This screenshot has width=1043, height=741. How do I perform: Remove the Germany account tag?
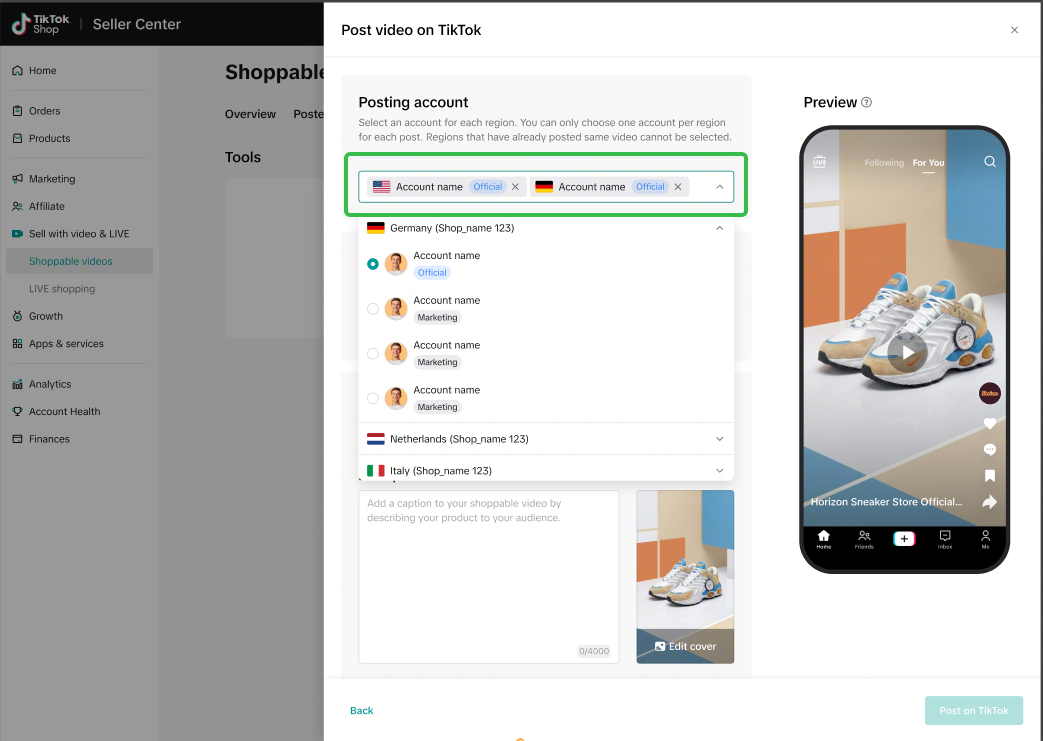tap(678, 187)
